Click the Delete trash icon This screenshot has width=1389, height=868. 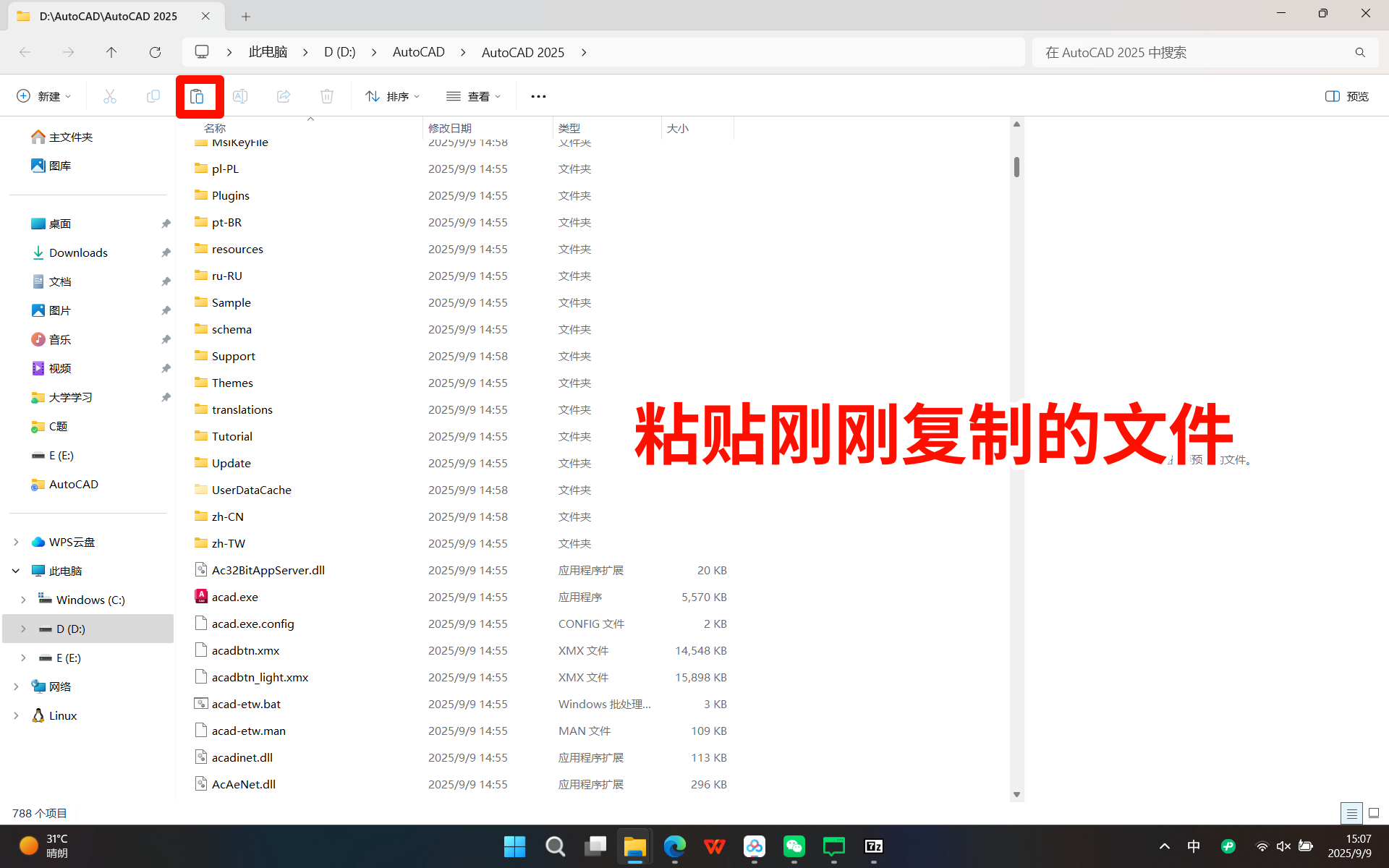point(327,96)
